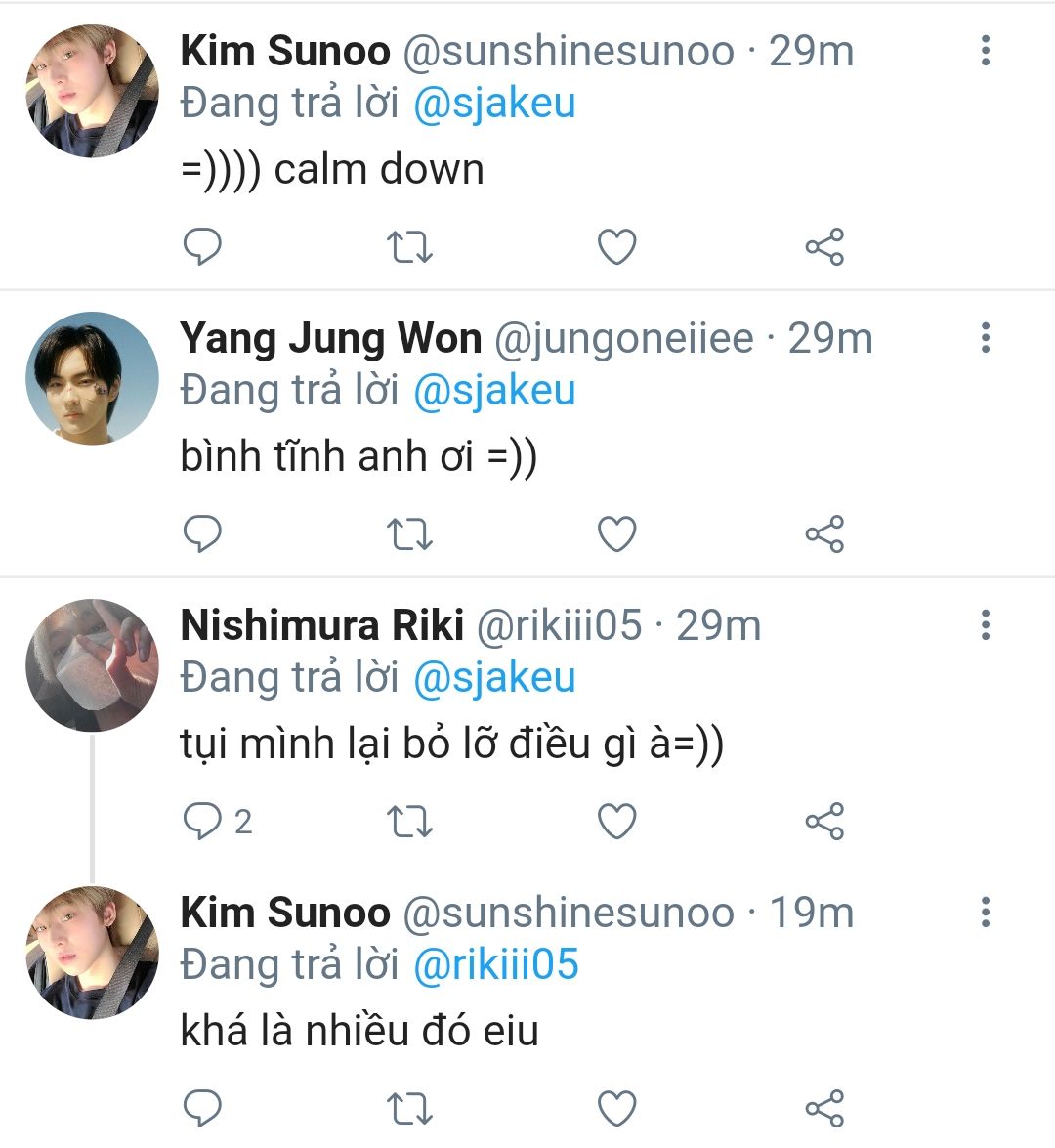This screenshot has width=1055, height=1148.
Task: Retweet the "khá là nhiều đó eiu" tweet
Action: pyautogui.click(x=409, y=1109)
